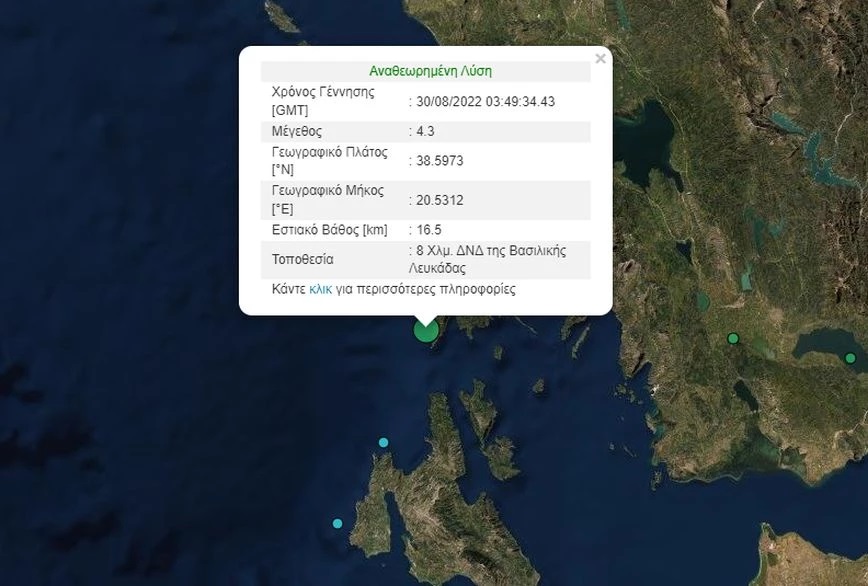868x586 pixels.
Task: Click the "Μέγεθος" row label
Action: [x=297, y=131]
